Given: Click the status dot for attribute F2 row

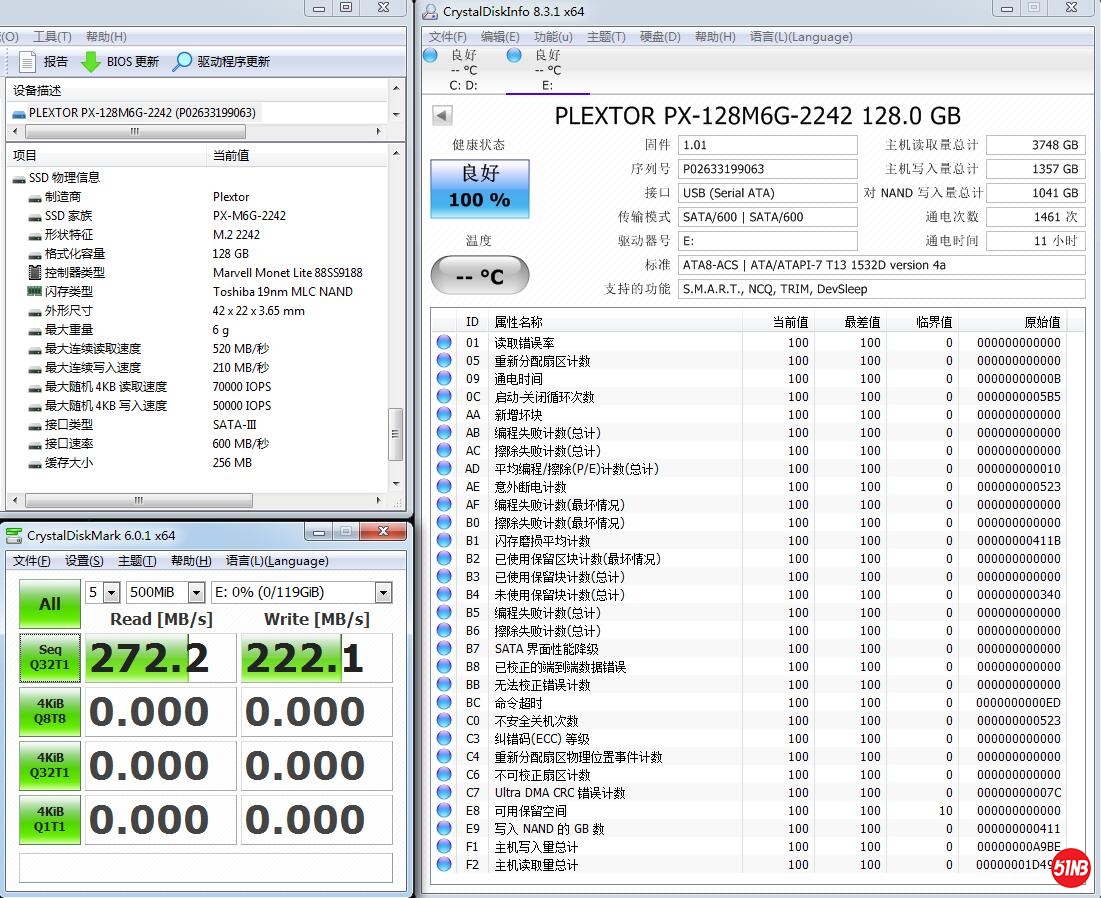Looking at the screenshot, I should pos(444,864).
